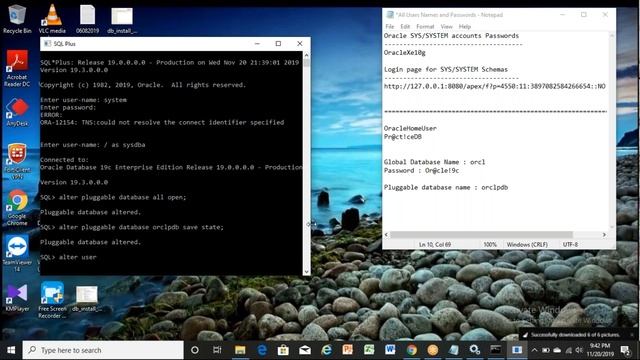Click the ORA-12154 error line
640x360 pixels.
pos(162,122)
